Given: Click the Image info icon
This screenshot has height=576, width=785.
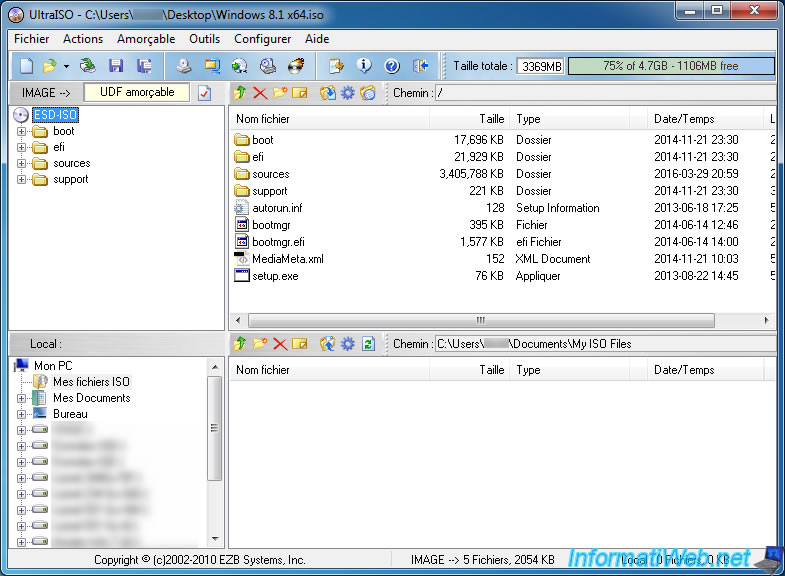Looking at the screenshot, I should tap(364, 66).
